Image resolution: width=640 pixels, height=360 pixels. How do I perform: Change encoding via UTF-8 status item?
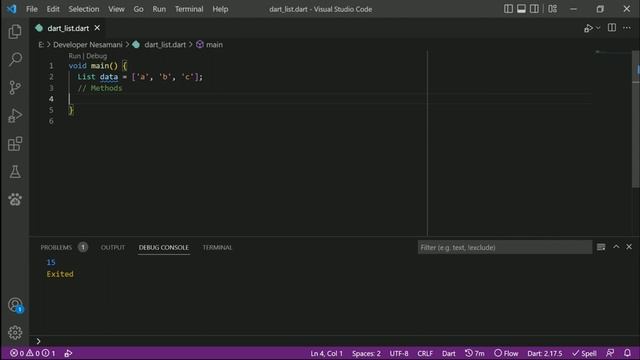(x=399, y=353)
